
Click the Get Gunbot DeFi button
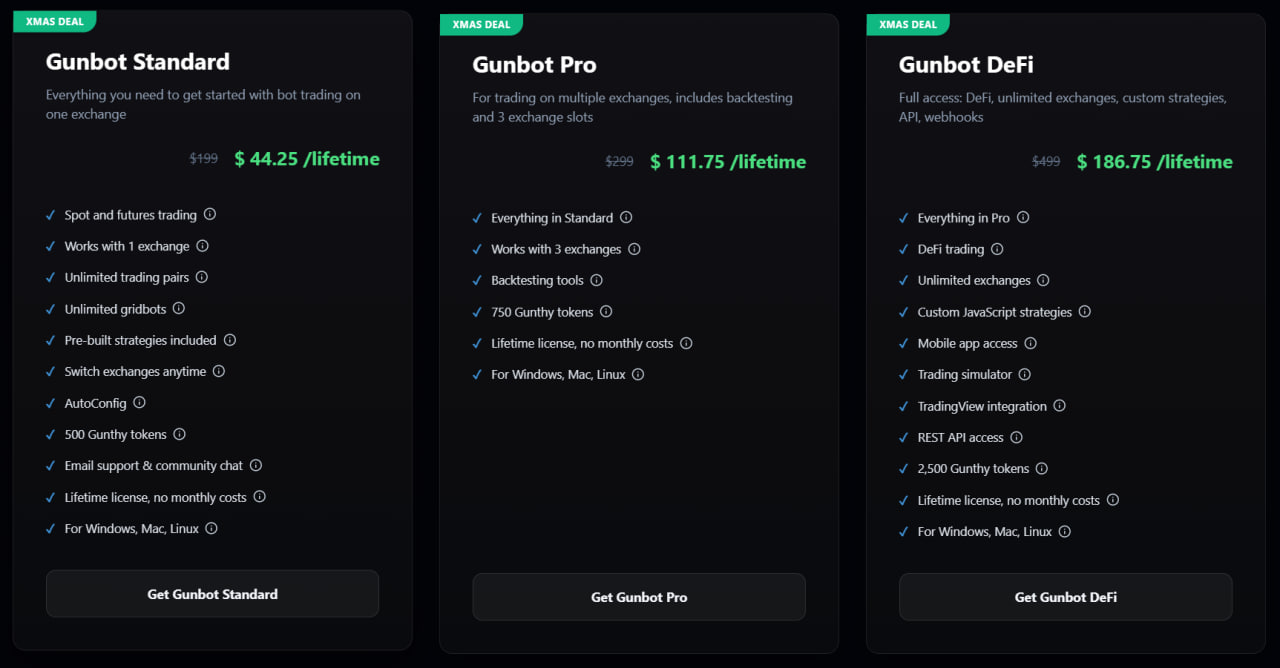coord(1065,597)
